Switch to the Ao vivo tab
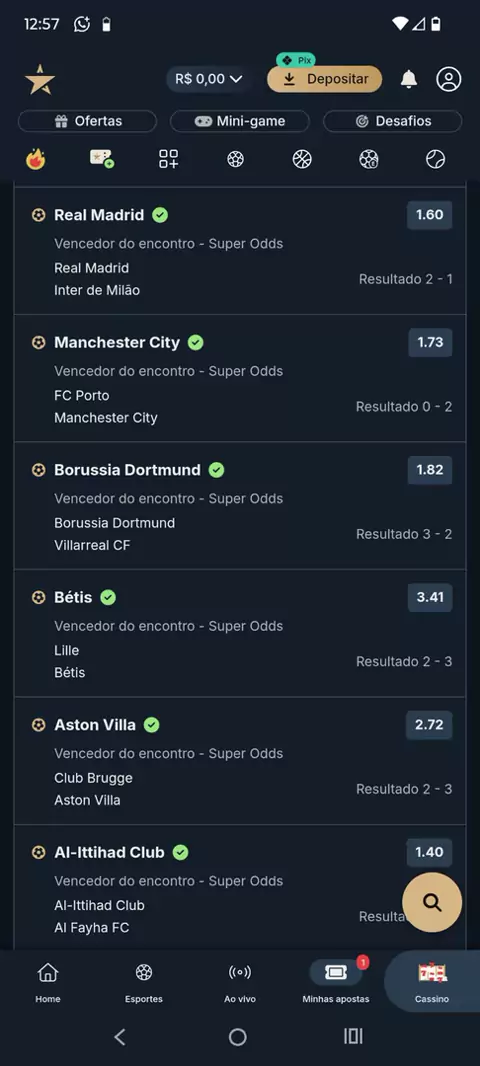Viewport: 480px width, 1066px height. 239,982
